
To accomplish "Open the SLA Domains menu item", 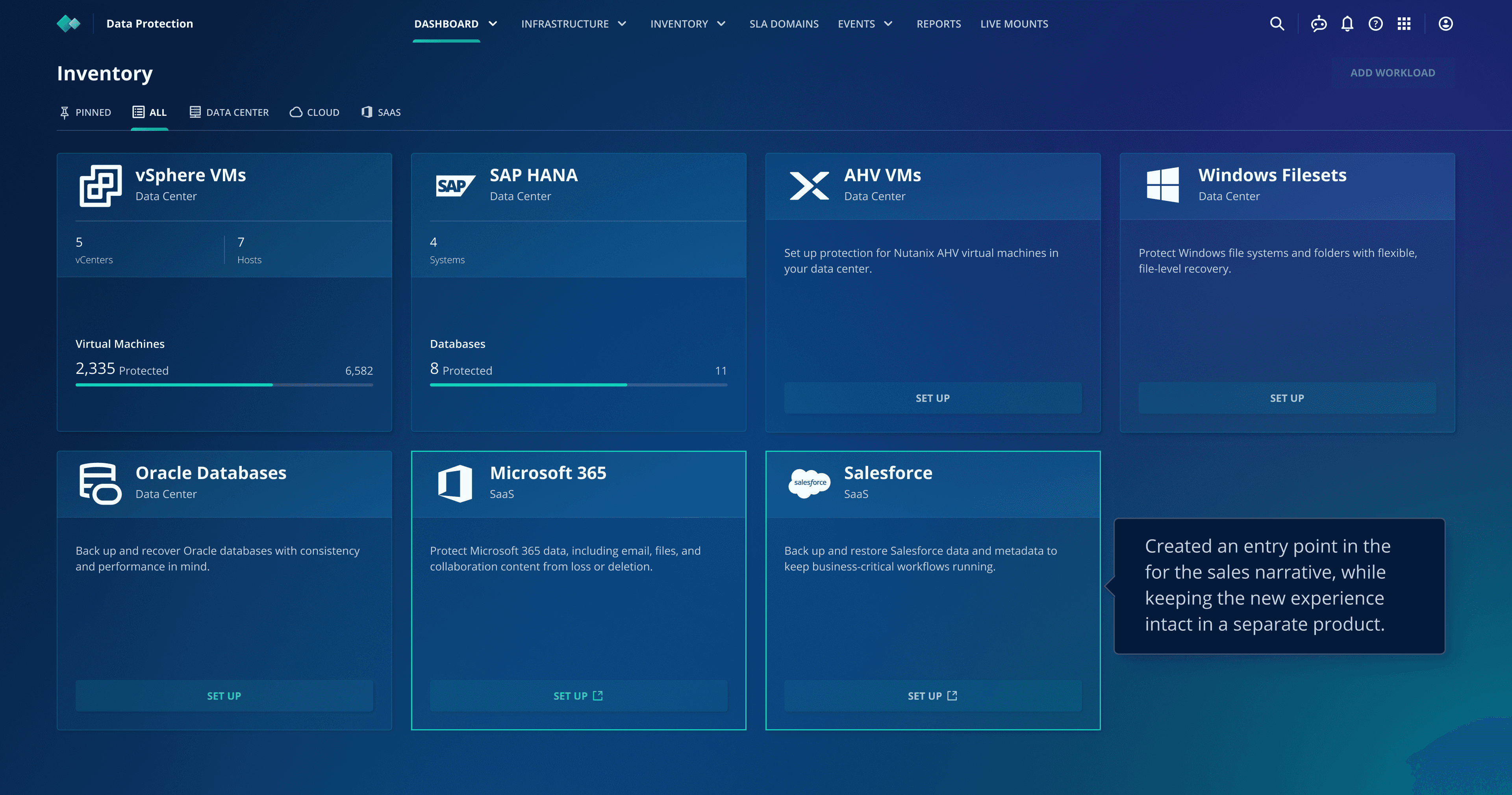I will [784, 24].
